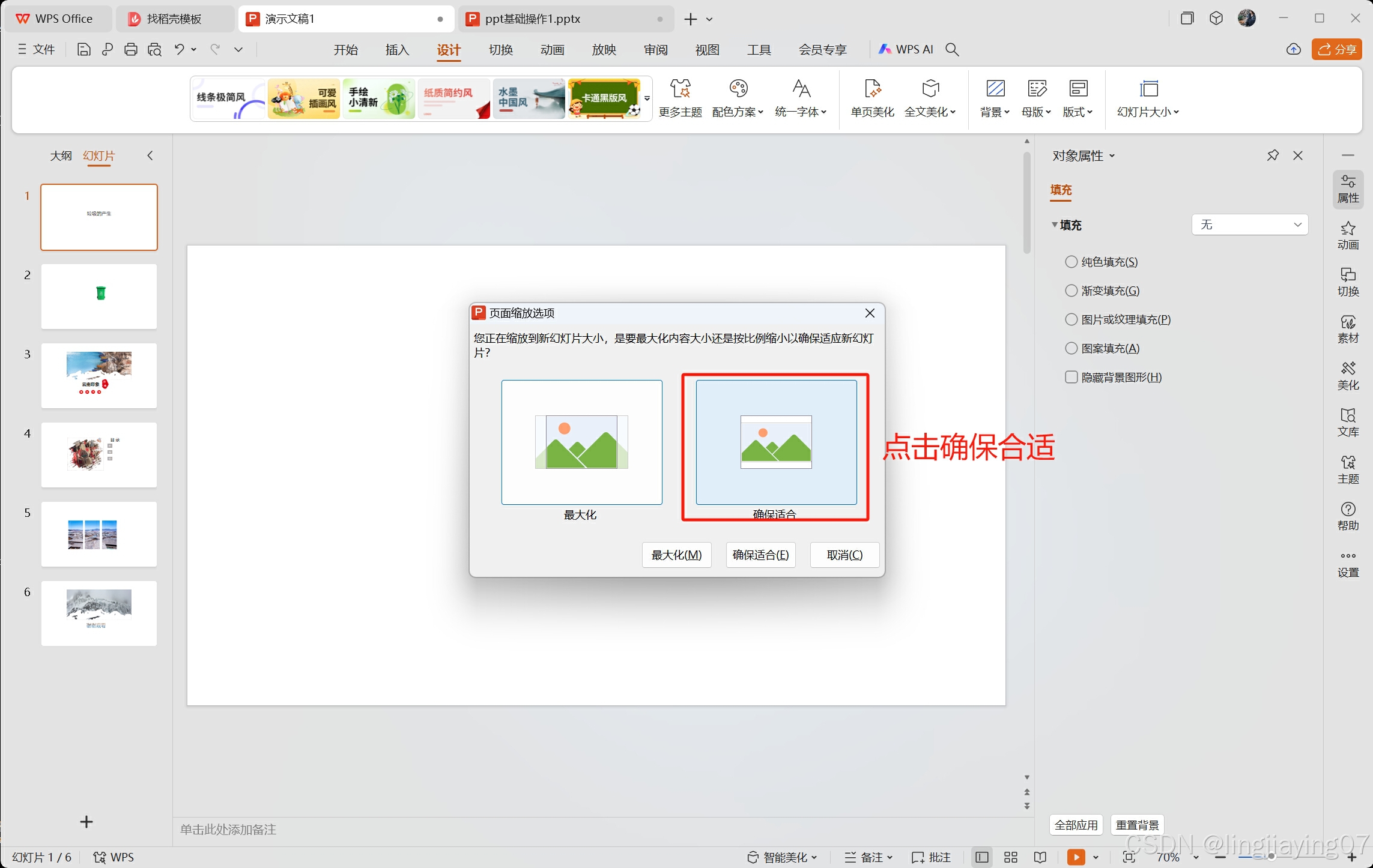Click the 单页美化 (single-page beautify) icon
This screenshot has height=868, width=1373.
(872, 89)
